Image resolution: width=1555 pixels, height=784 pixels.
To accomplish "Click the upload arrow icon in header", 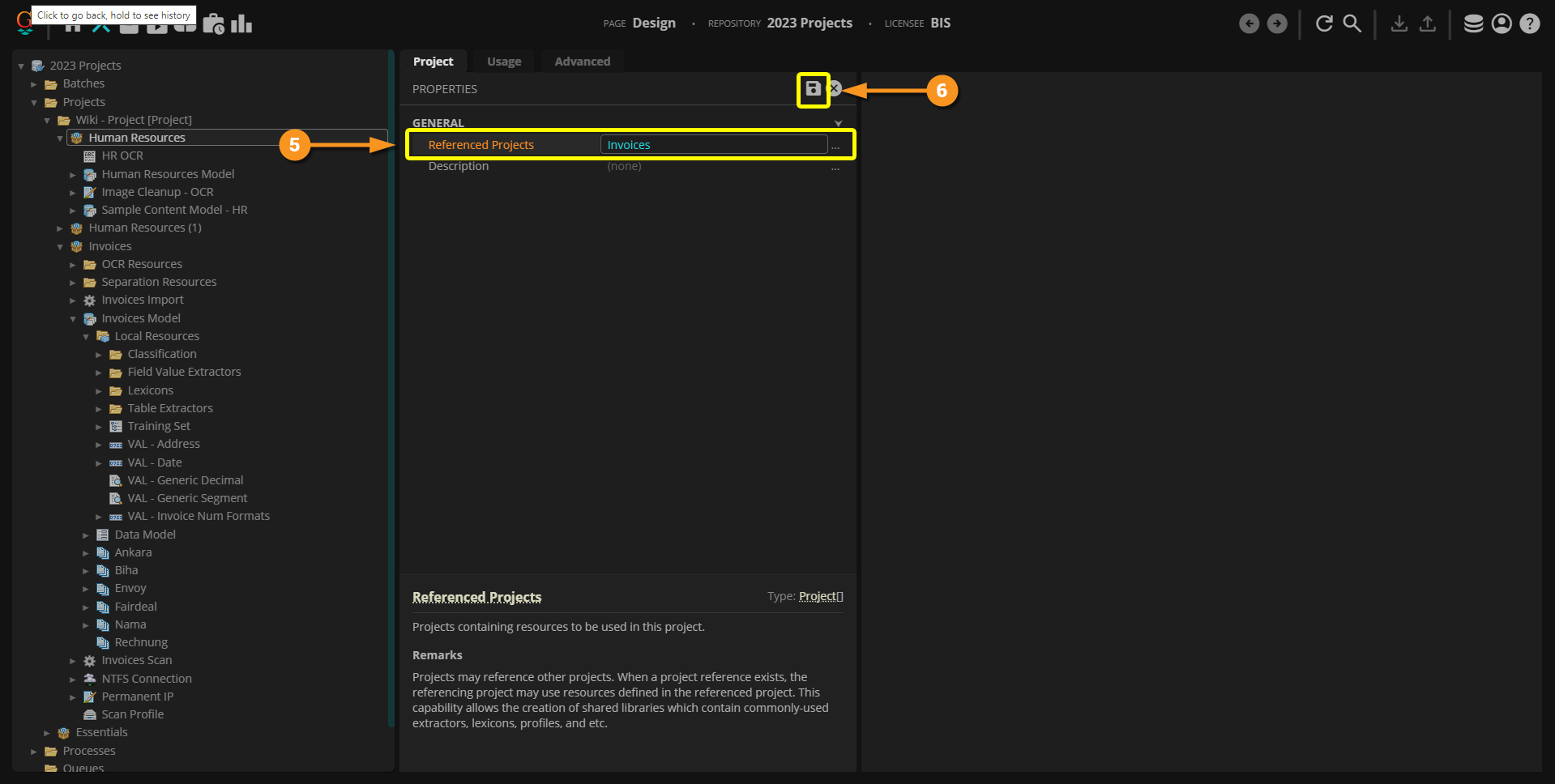I will click(x=1428, y=23).
